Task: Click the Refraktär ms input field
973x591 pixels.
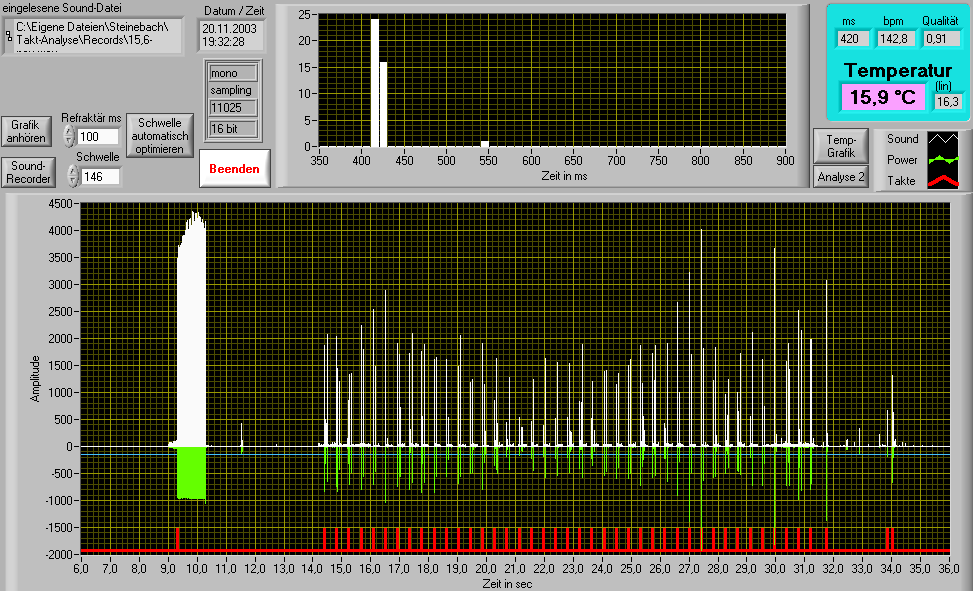Action: pyautogui.click(x=98, y=136)
